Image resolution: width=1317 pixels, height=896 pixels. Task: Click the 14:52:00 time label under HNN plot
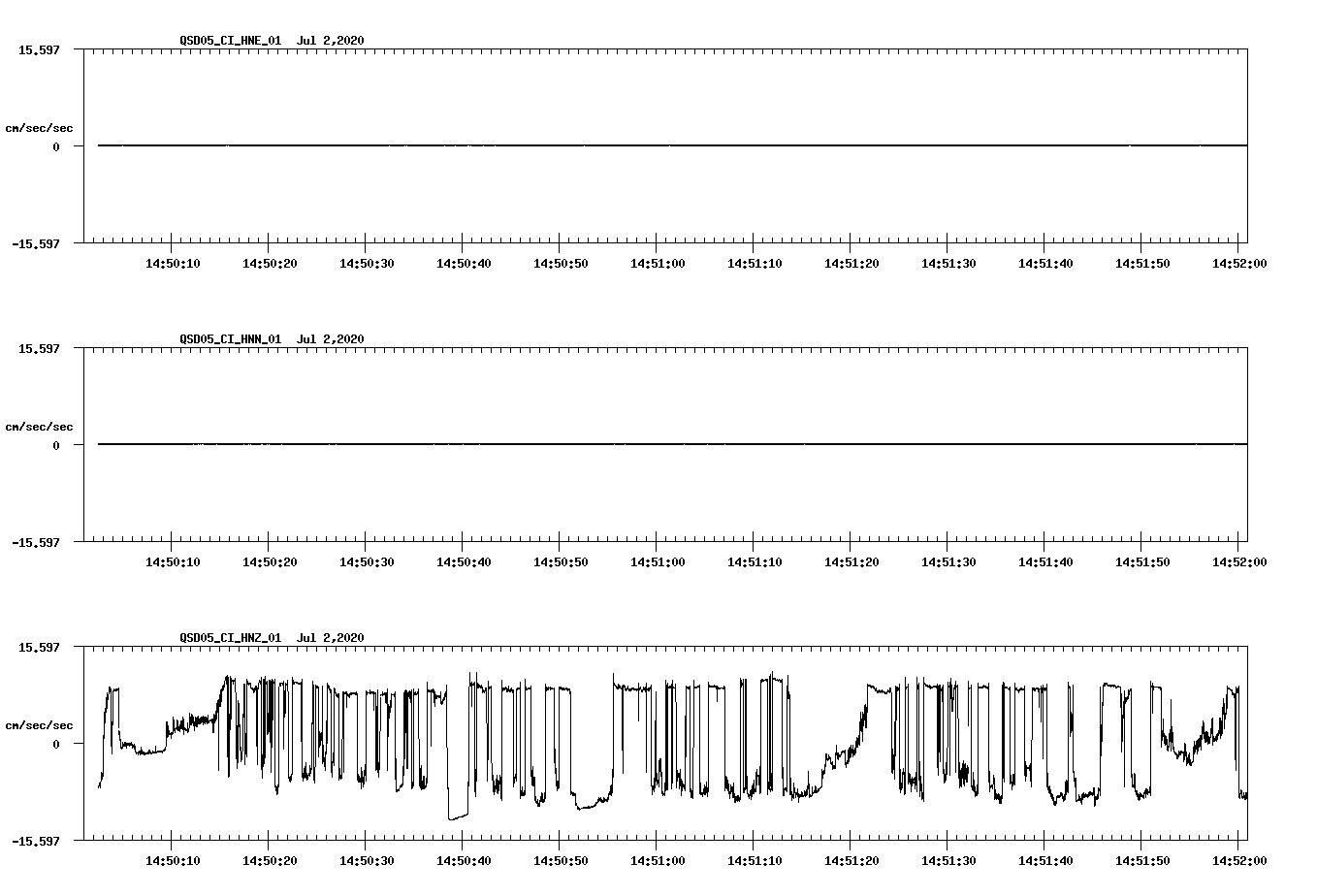pyautogui.click(x=1238, y=562)
